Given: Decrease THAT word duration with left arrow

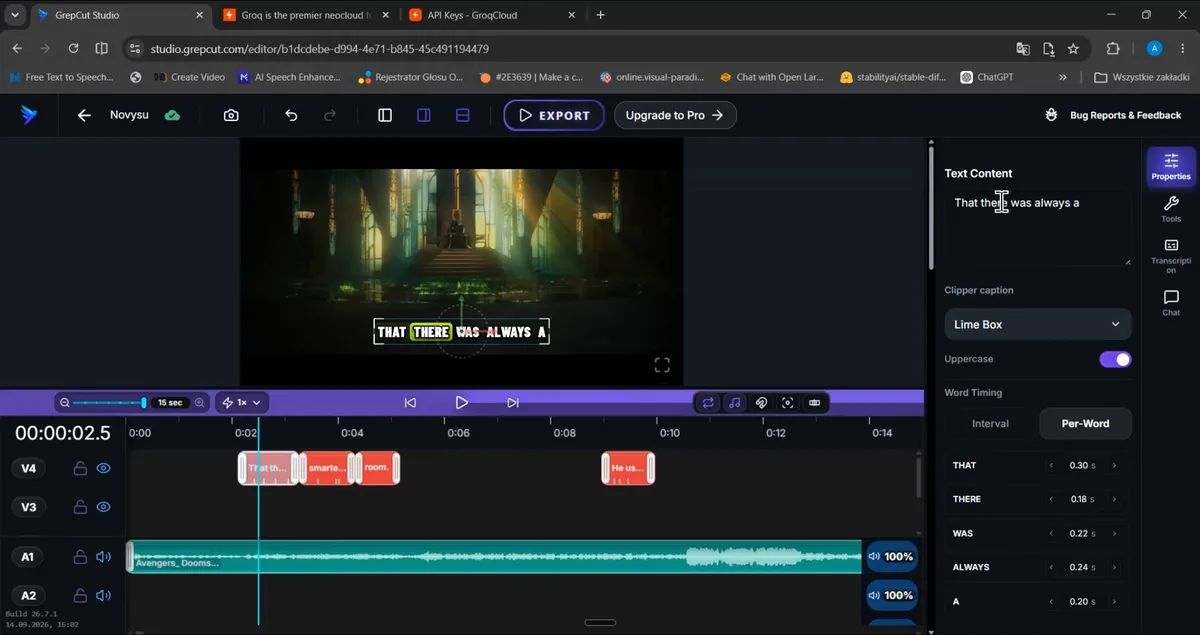Looking at the screenshot, I should (1051, 465).
